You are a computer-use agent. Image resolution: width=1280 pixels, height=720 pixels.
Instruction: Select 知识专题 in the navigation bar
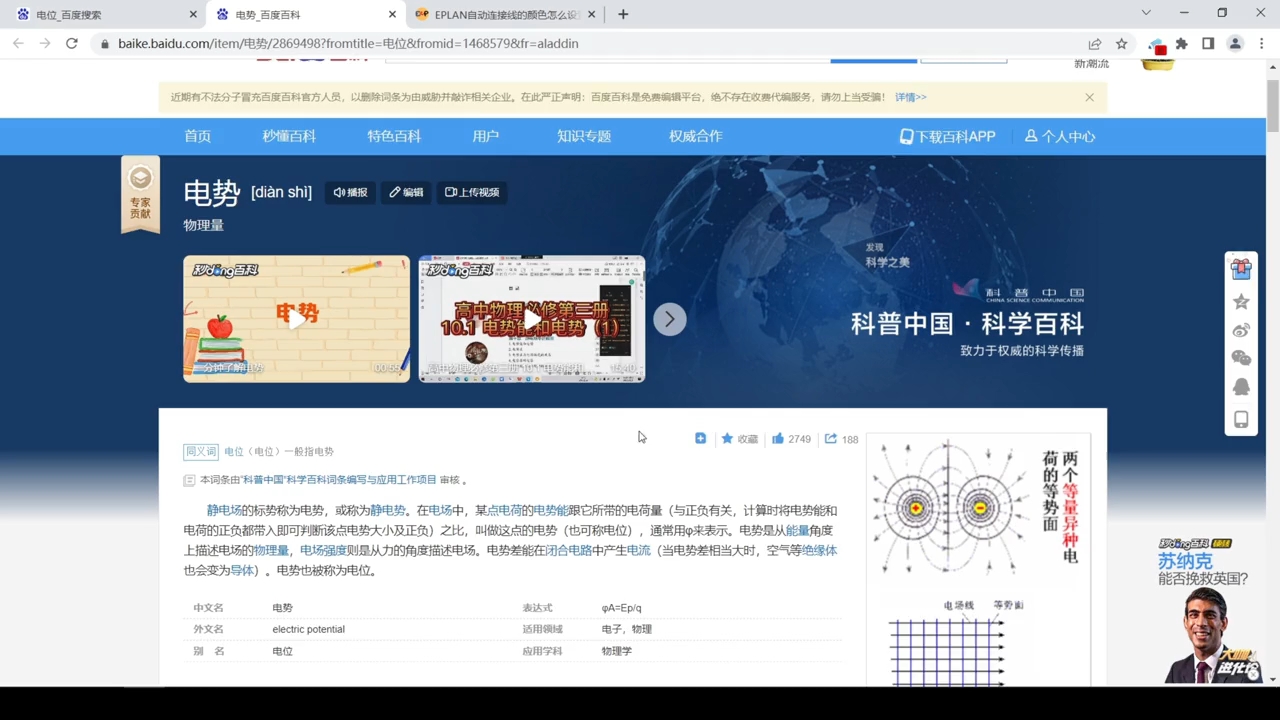(584, 136)
